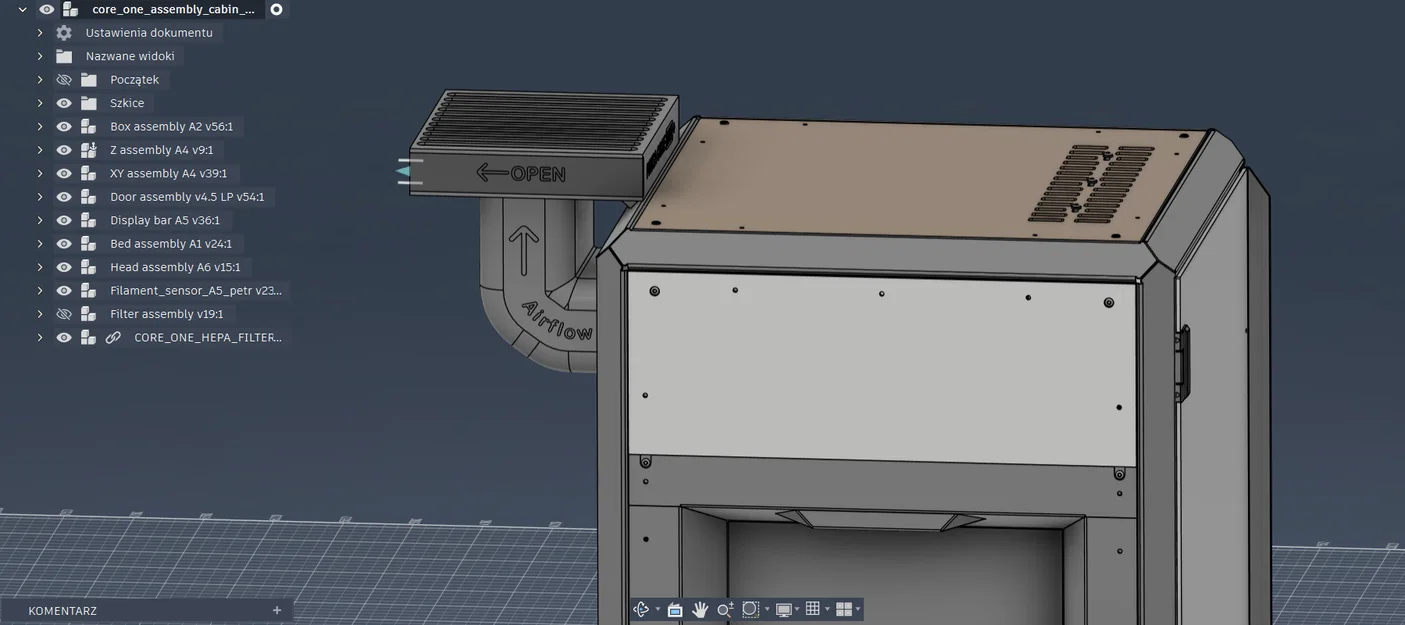Hide Door assembly v4.5 LP v54:1
The width and height of the screenshot is (1405, 625).
(64, 197)
